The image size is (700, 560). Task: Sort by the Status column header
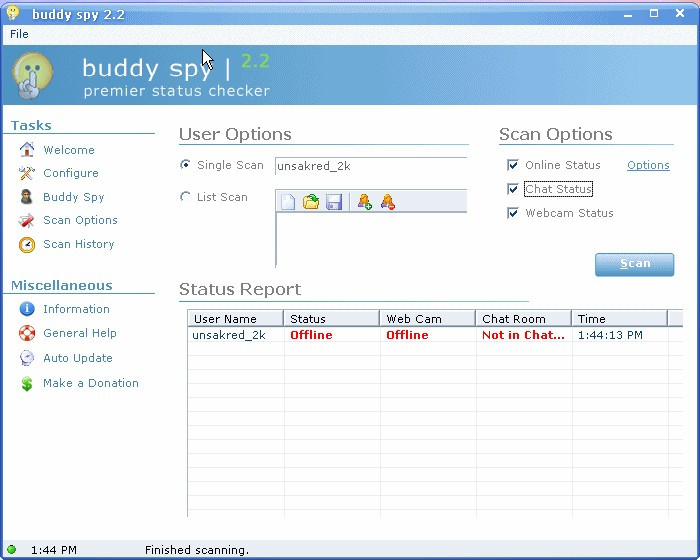point(332,319)
